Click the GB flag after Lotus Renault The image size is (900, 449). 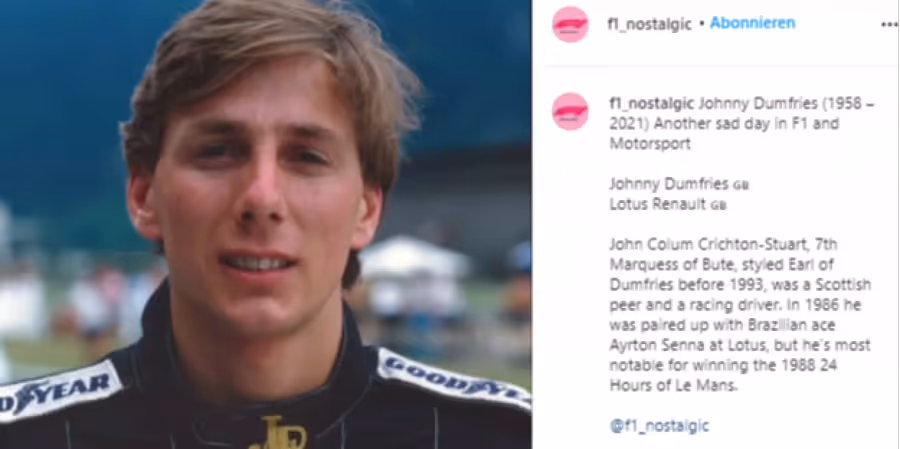point(718,206)
